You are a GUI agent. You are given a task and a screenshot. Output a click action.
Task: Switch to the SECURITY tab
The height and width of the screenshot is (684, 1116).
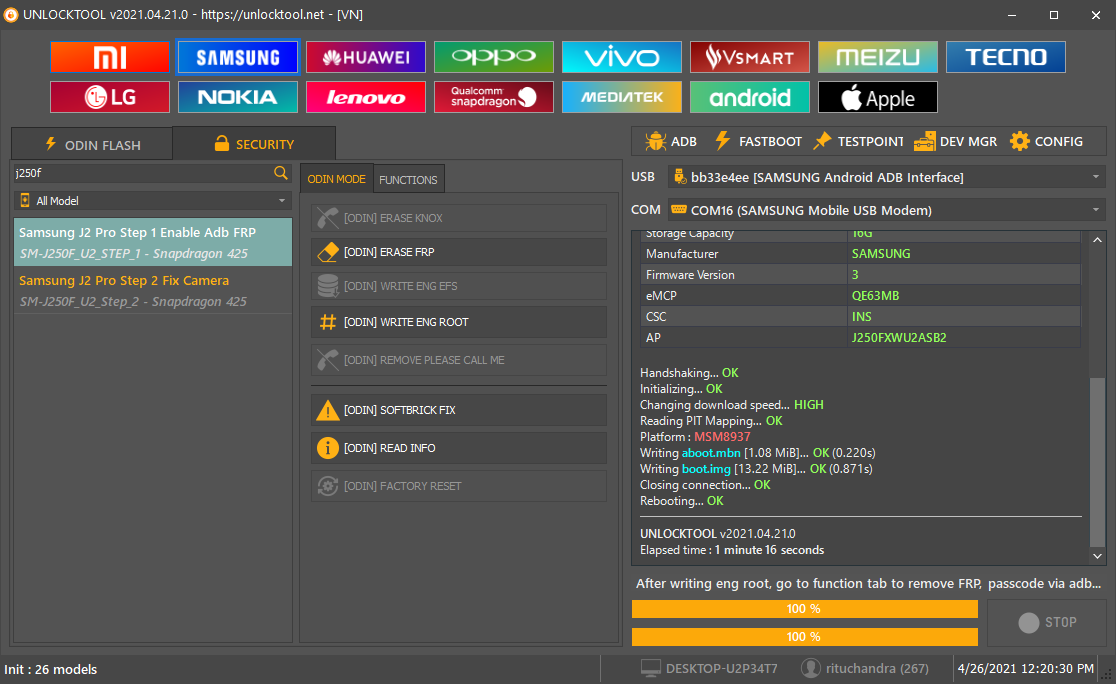(x=254, y=144)
